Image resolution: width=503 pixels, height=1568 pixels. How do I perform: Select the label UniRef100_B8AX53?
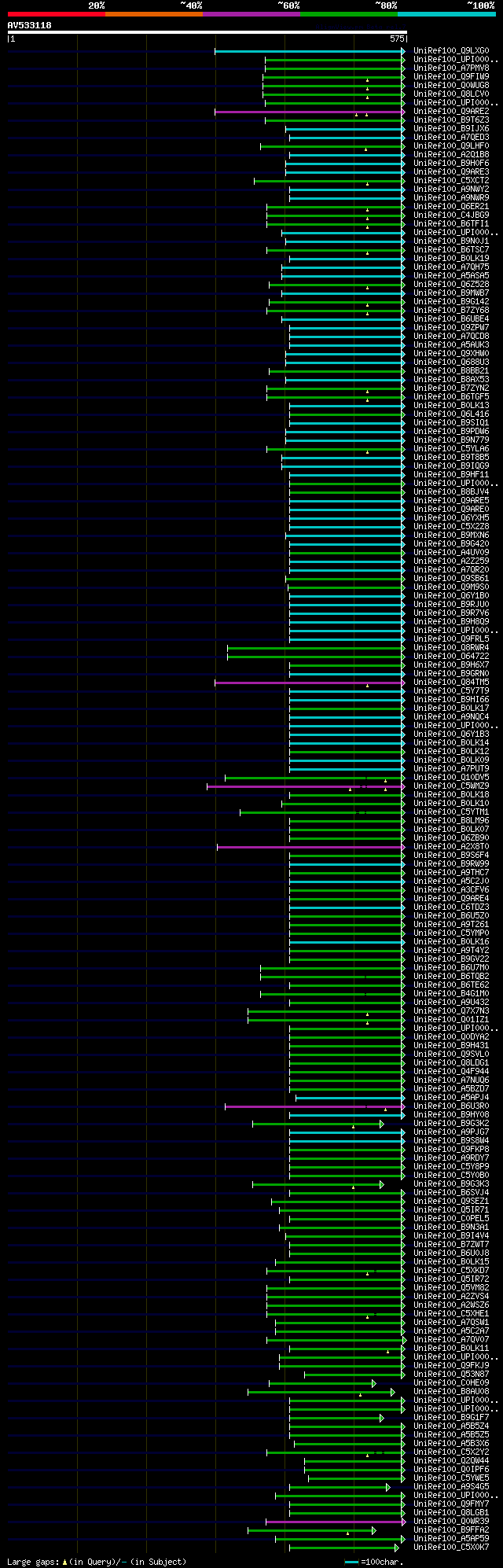point(451,380)
